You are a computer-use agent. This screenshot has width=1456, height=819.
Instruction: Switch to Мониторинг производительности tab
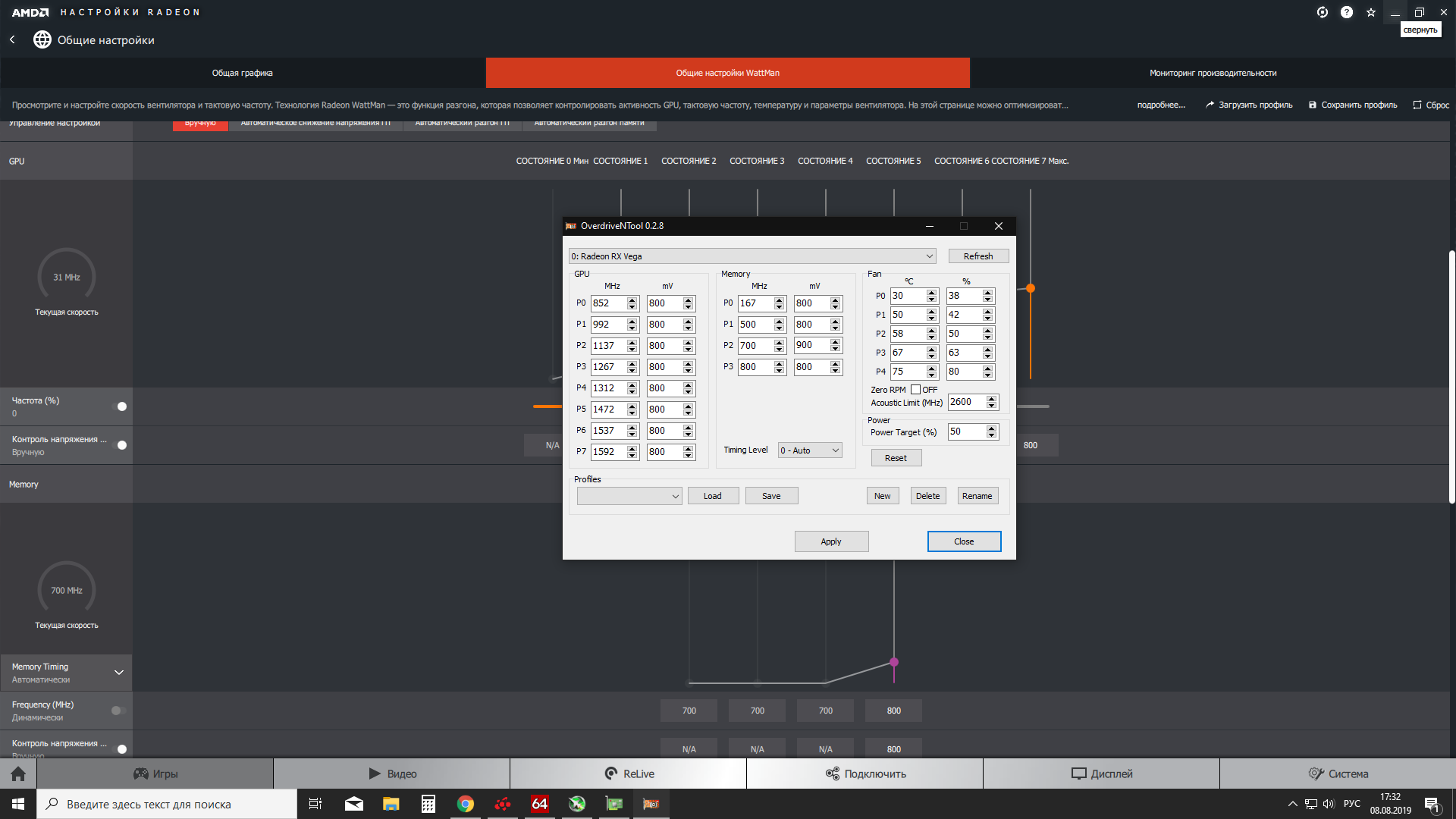[1213, 73]
